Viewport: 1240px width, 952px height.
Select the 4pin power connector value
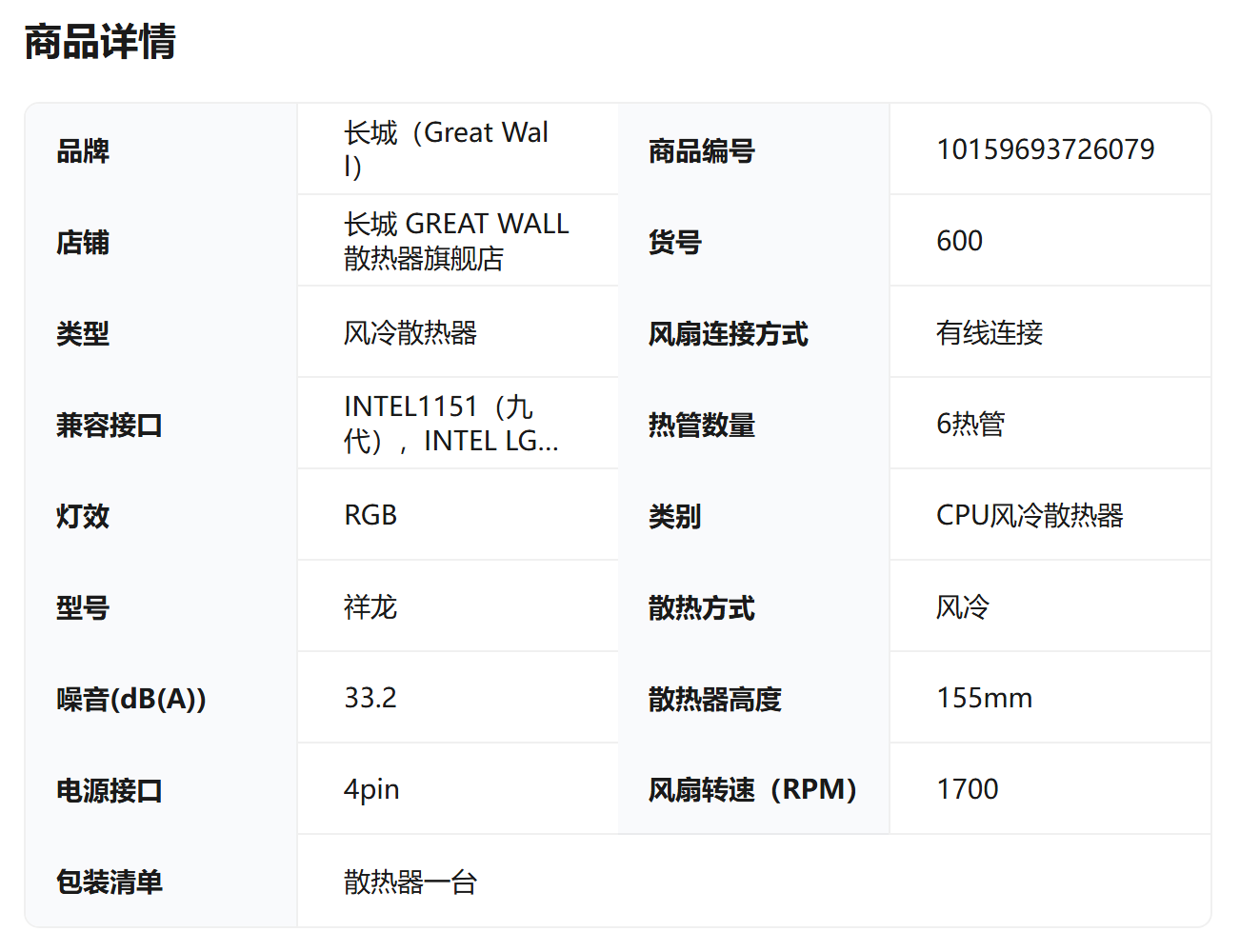371,789
